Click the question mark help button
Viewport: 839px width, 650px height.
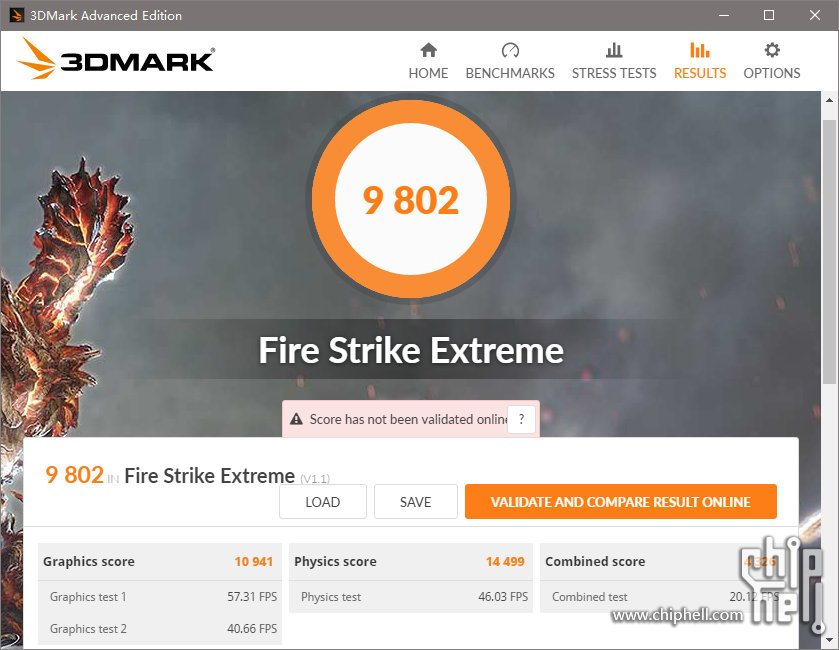(x=521, y=419)
